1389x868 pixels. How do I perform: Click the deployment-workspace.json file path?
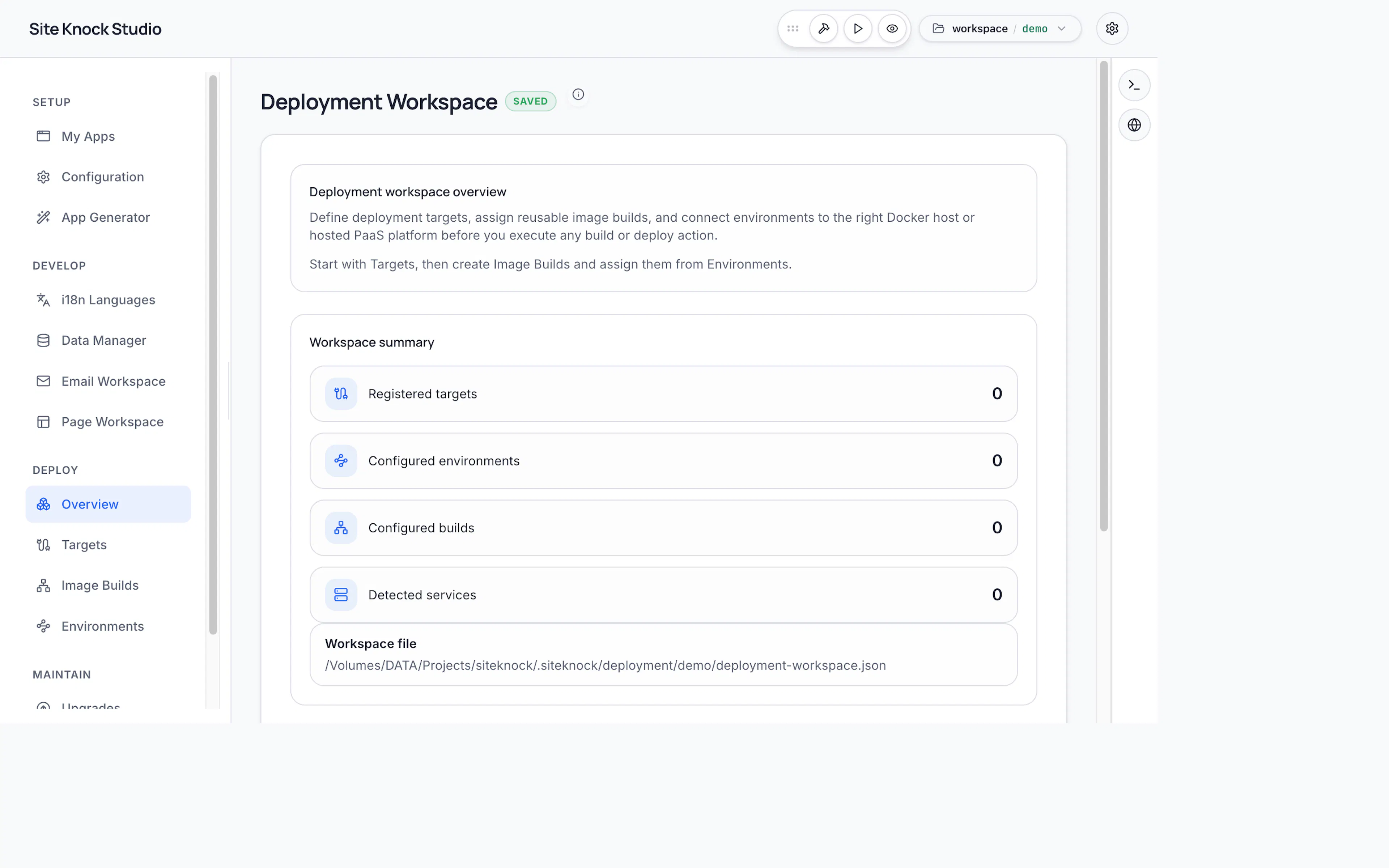[606, 665]
